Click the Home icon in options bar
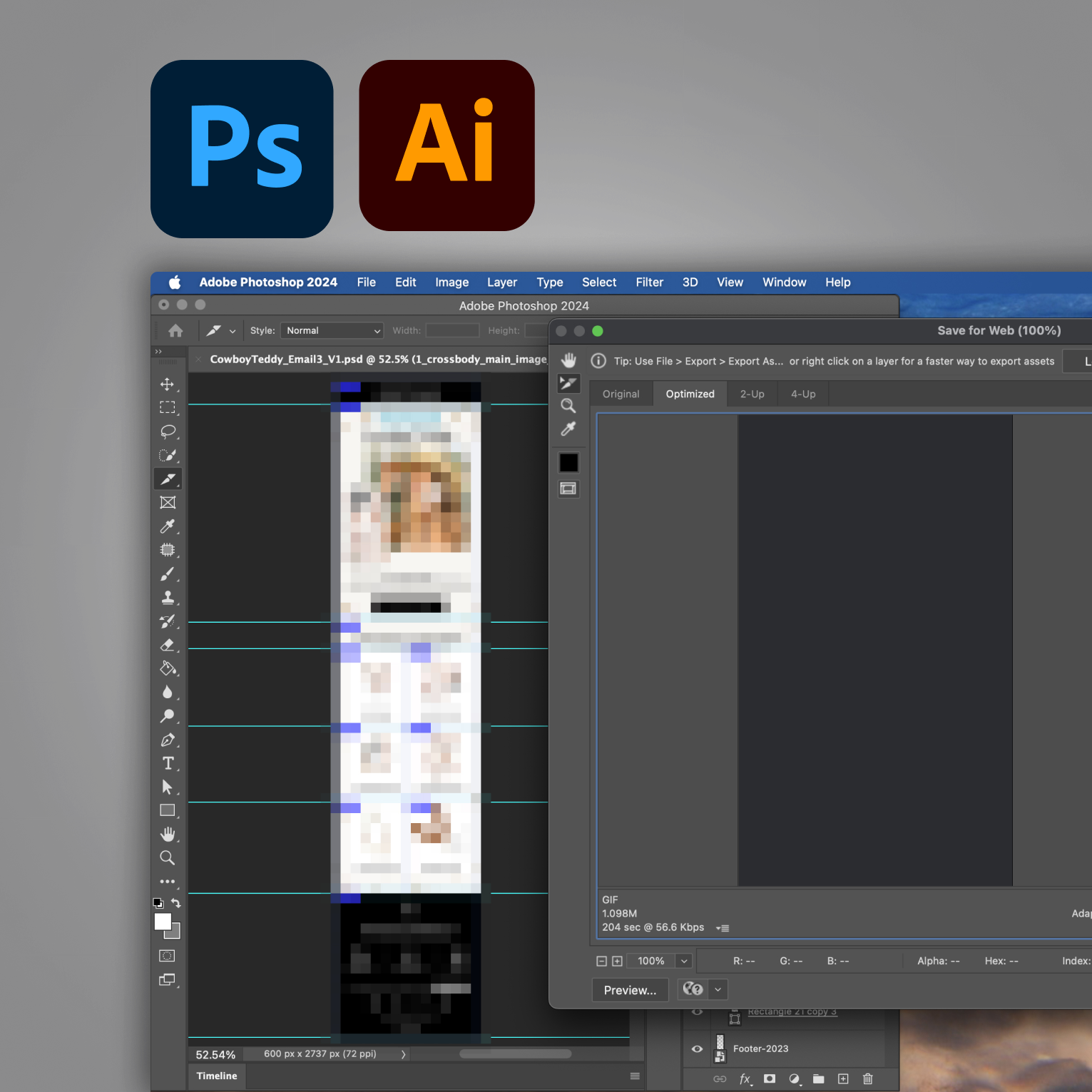The width and height of the screenshot is (1092, 1092). coord(175,330)
